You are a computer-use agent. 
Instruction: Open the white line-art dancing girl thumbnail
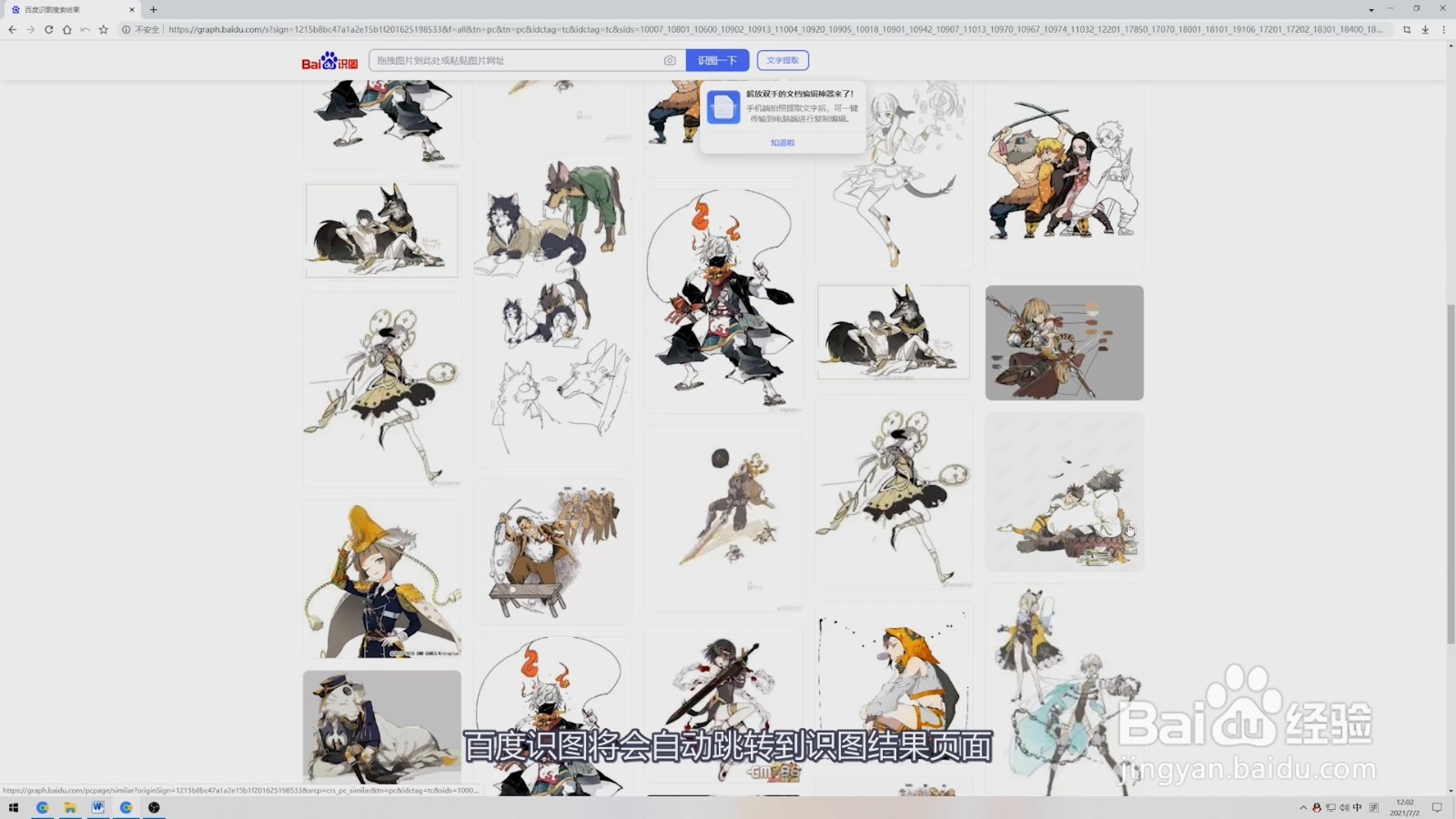point(894,176)
